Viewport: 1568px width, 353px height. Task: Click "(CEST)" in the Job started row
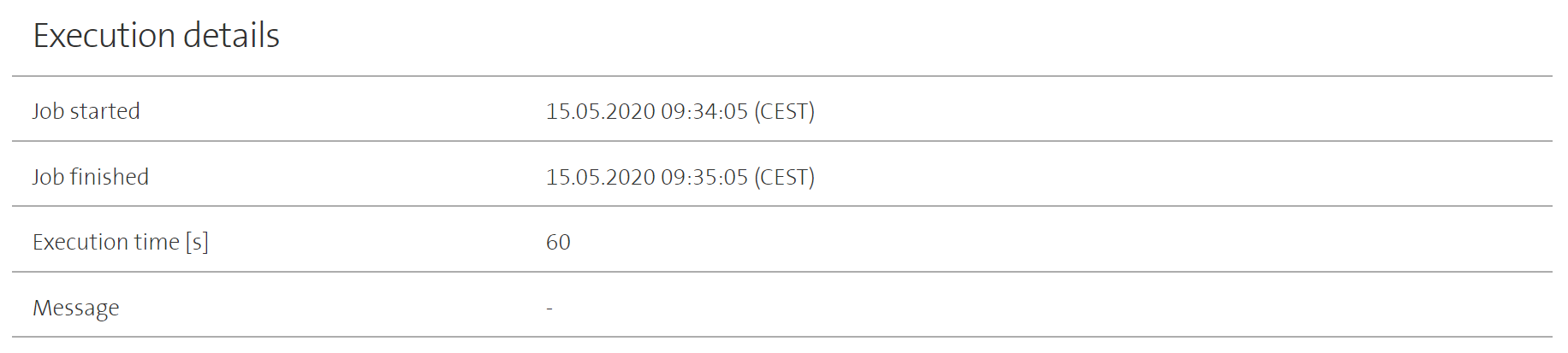pyautogui.click(x=784, y=111)
